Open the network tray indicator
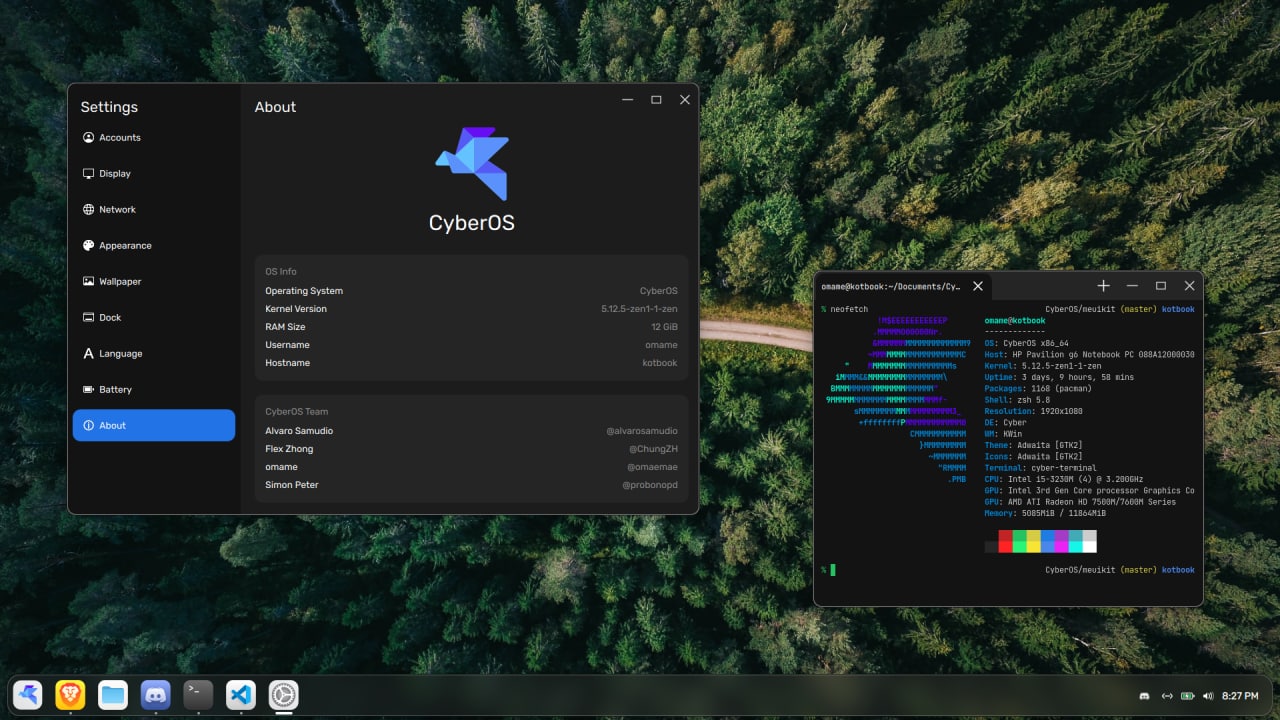This screenshot has width=1280, height=720. 1166,695
